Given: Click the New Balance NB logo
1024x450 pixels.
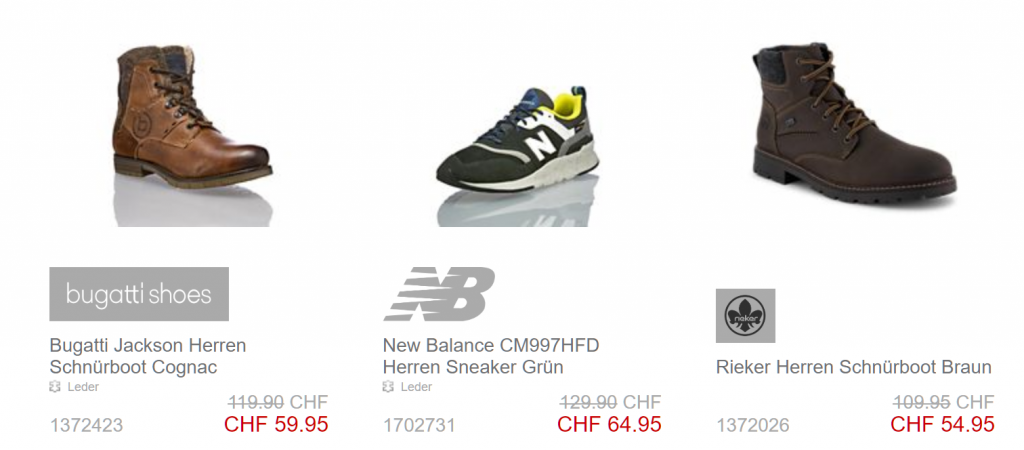Looking at the screenshot, I should click(439, 294).
